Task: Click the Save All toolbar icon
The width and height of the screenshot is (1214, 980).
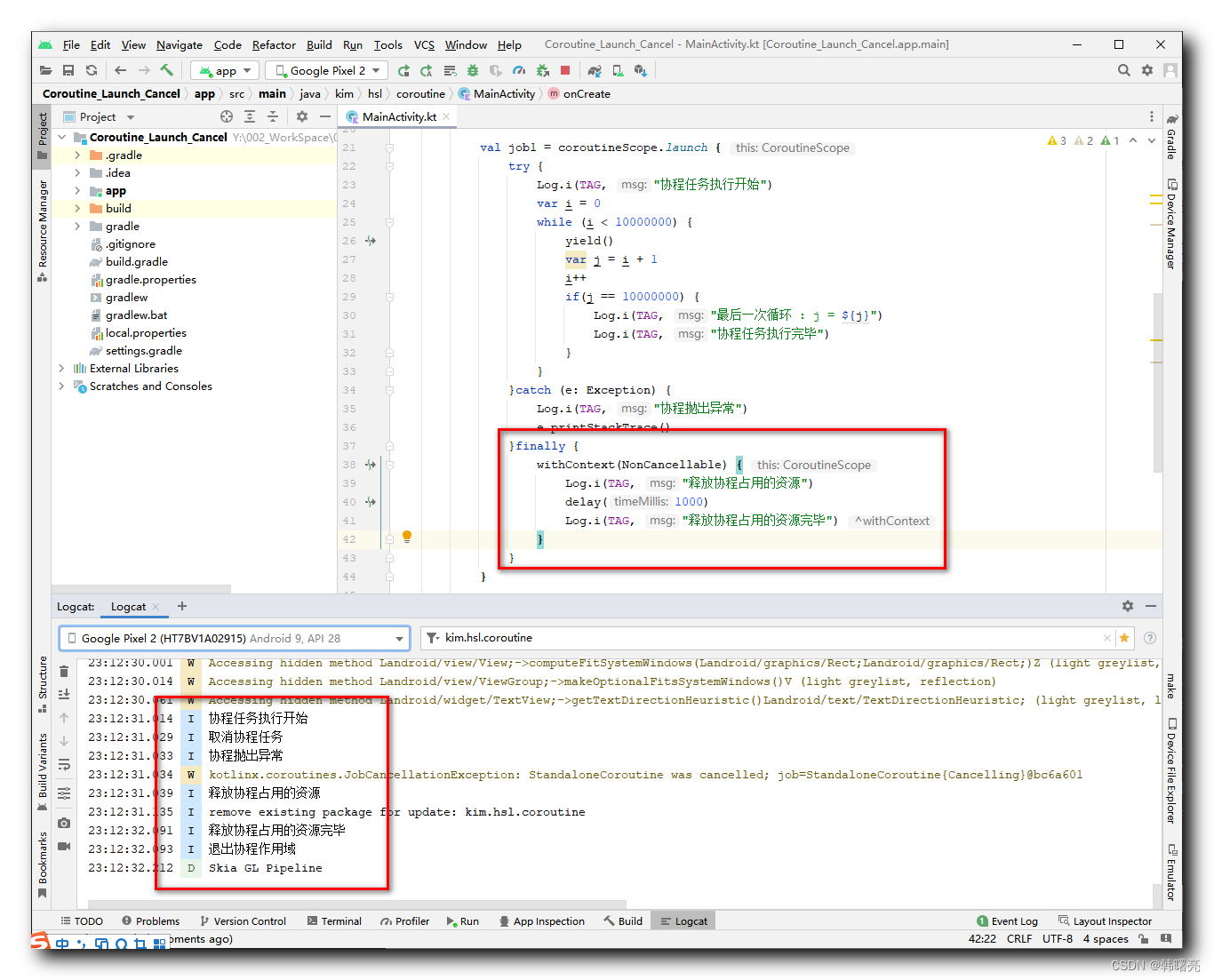Action: pyautogui.click(x=68, y=70)
